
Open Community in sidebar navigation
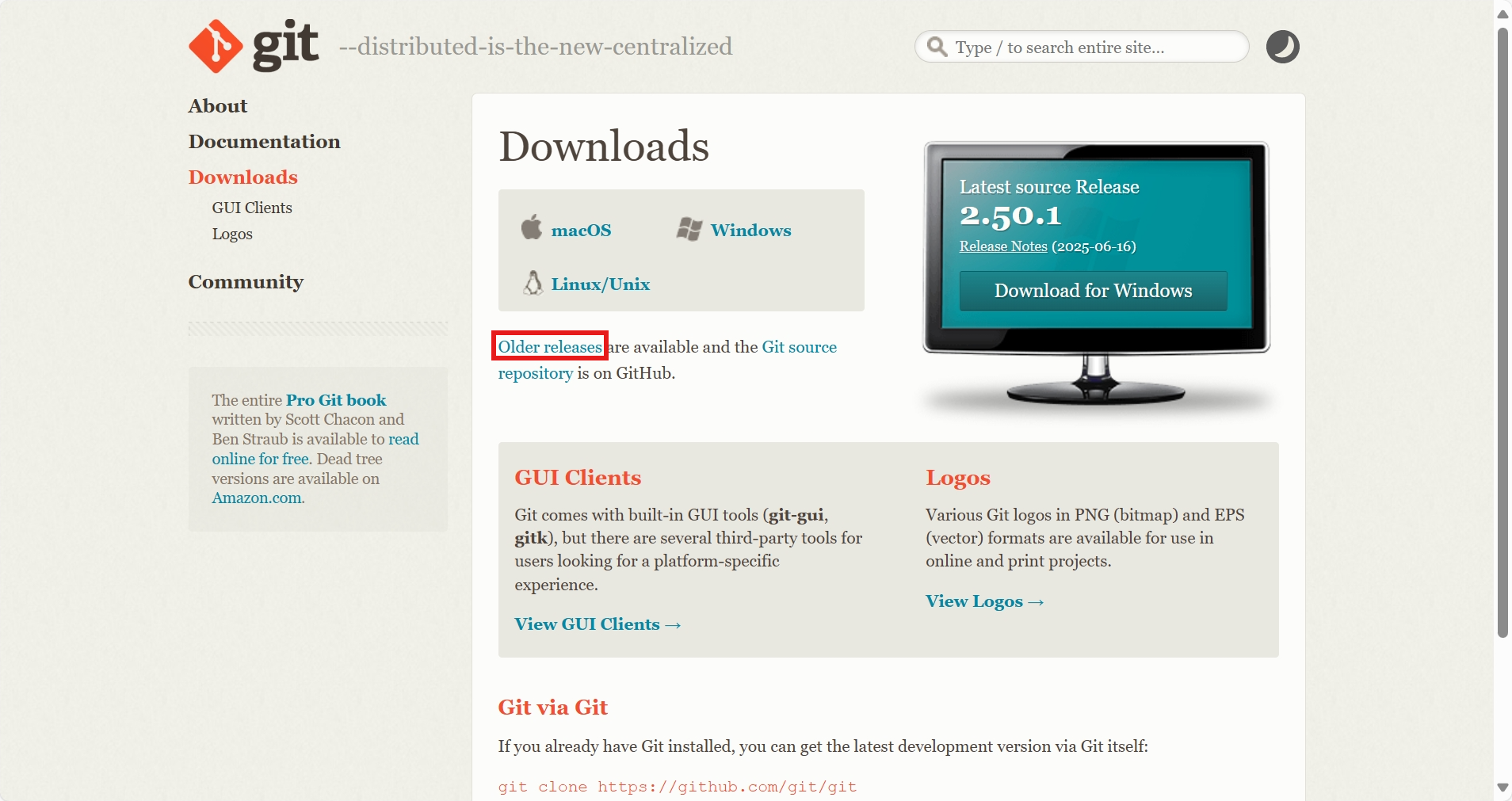pos(246,282)
